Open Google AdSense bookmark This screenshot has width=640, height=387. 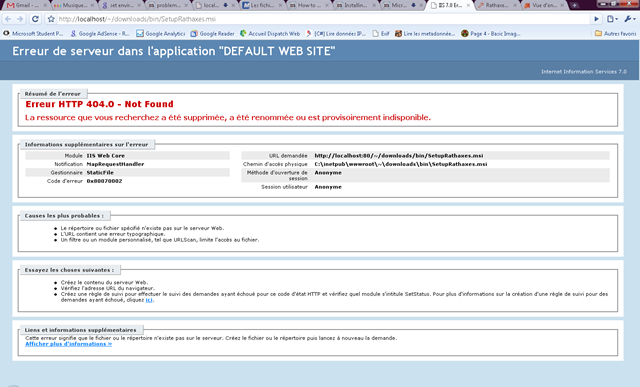tap(100, 33)
